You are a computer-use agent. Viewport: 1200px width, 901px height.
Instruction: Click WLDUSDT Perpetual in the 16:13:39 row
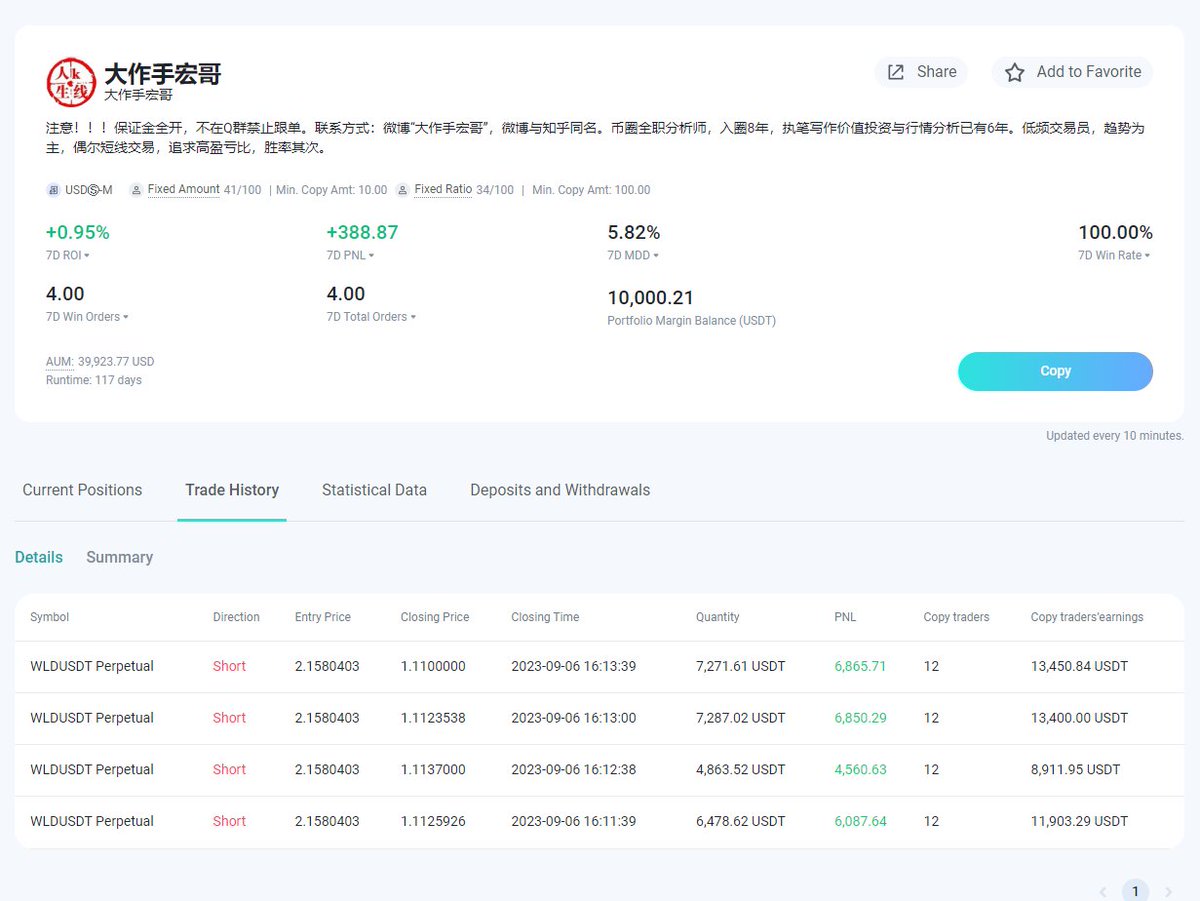coord(92,666)
